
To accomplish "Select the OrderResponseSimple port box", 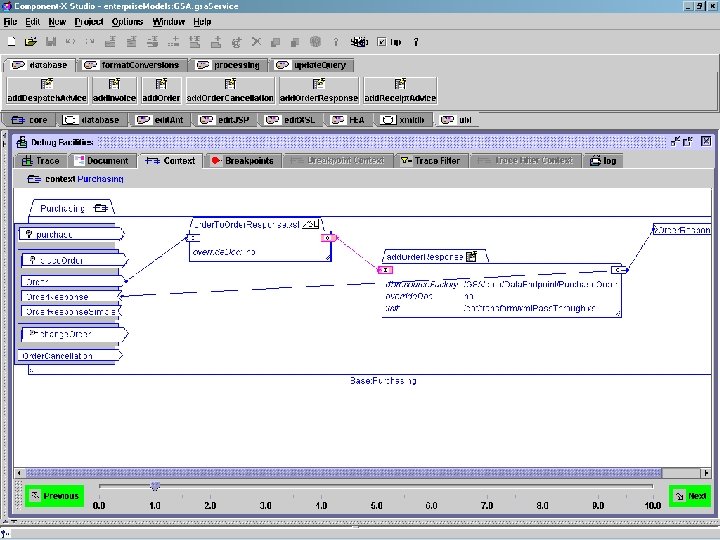I will [x=70, y=312].
